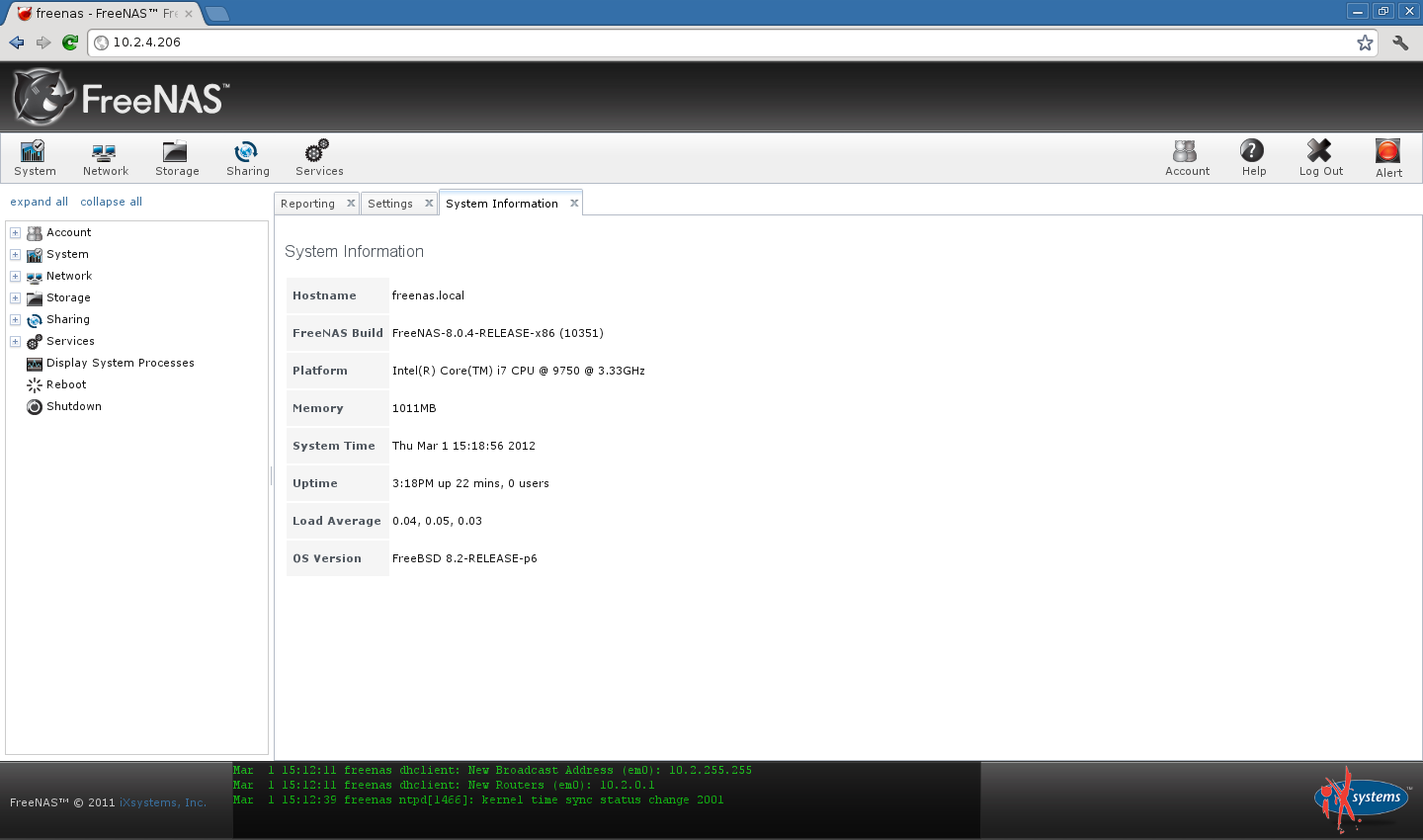Open iXsystems, Inc. footer link
Screen dimensions: 1423x840
pyautogui.click(x=163, y=802)
